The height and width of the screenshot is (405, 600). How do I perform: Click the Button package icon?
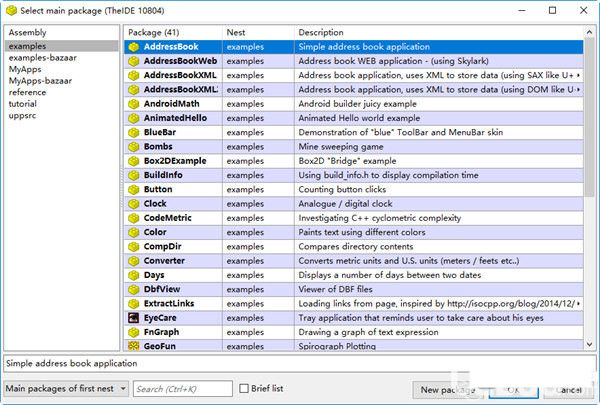134,189
